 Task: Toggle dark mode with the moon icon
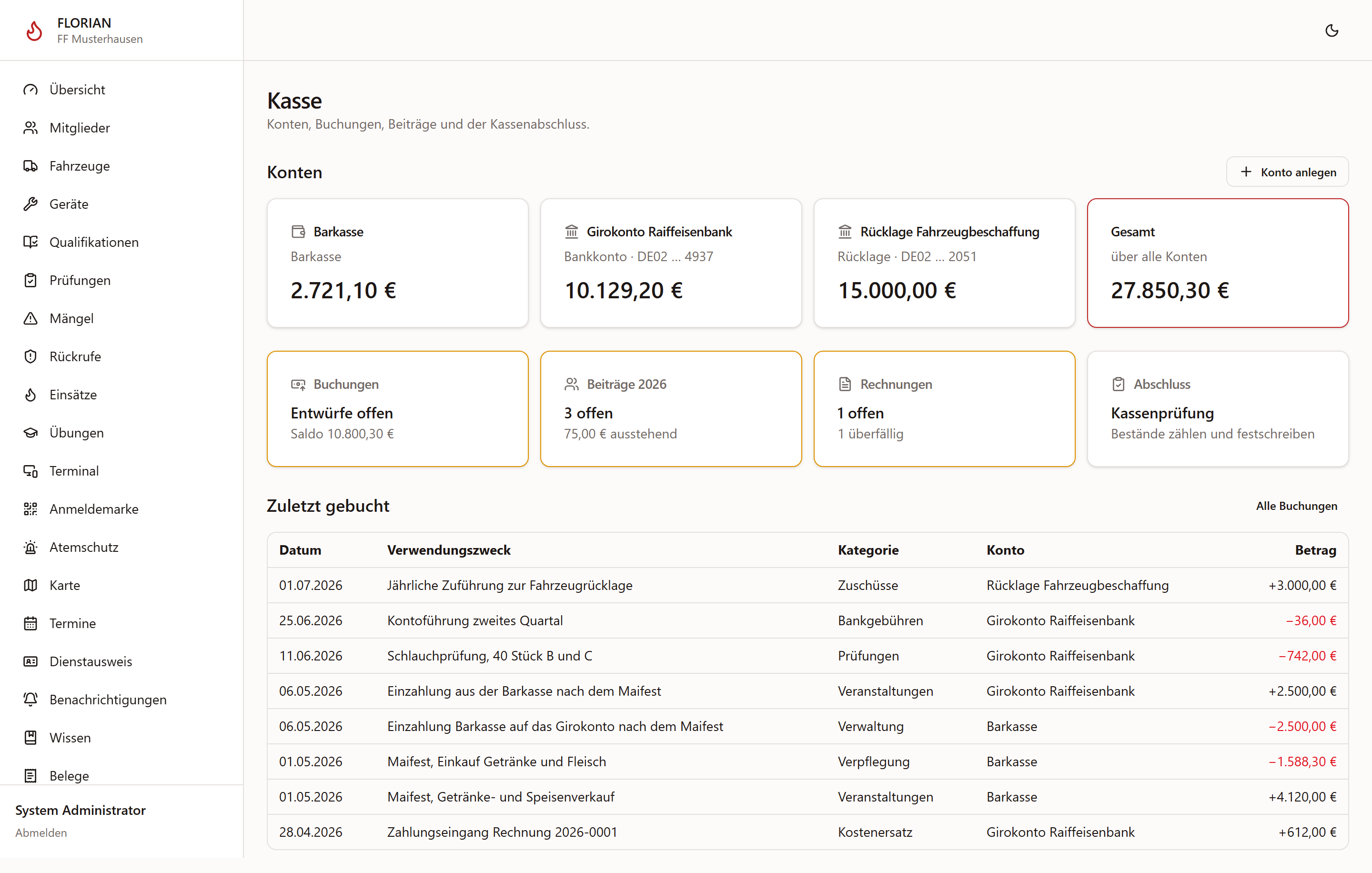[1332, 30]
